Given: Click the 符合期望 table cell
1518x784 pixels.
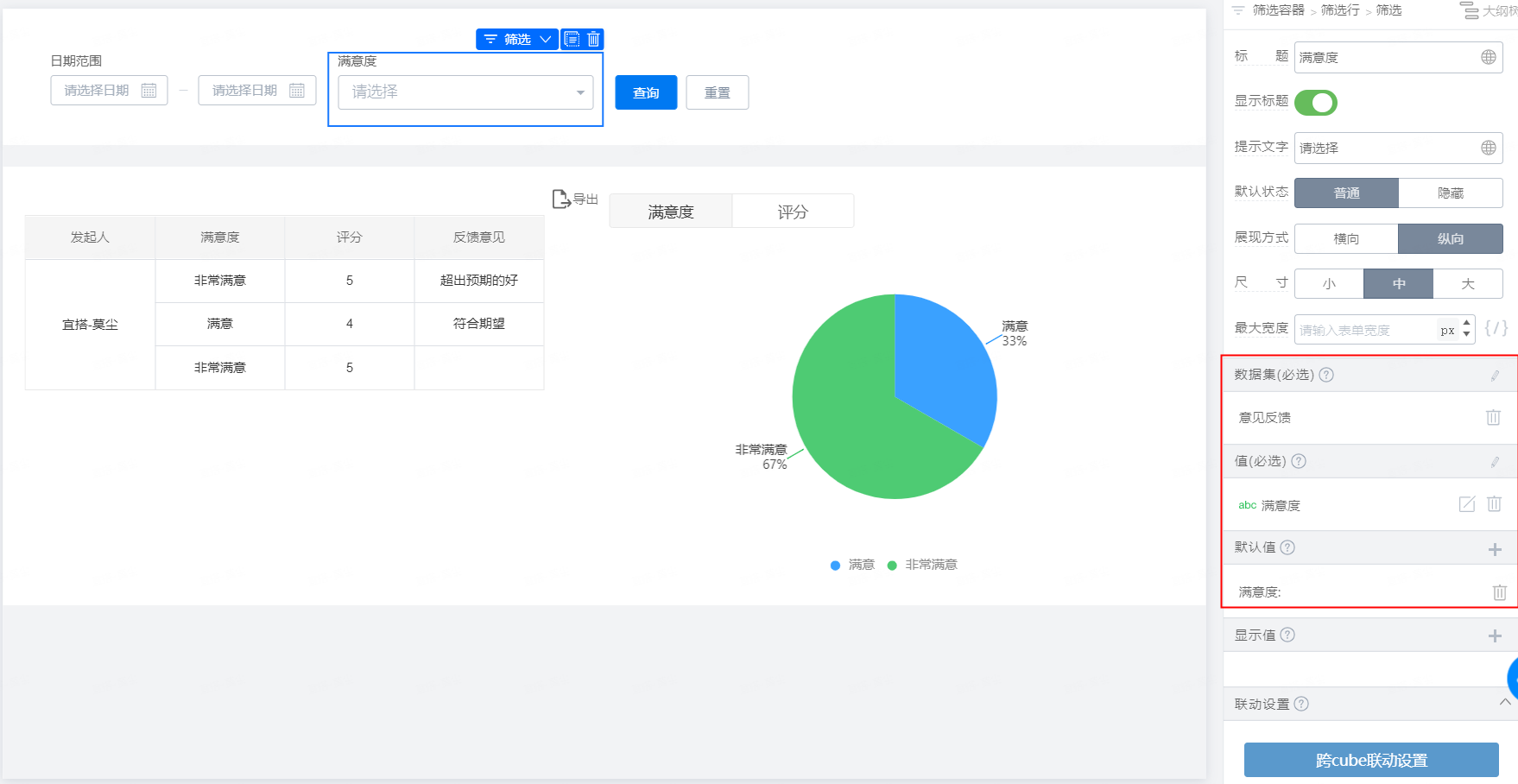Looking at the screenshot, I should click(479, 324).
